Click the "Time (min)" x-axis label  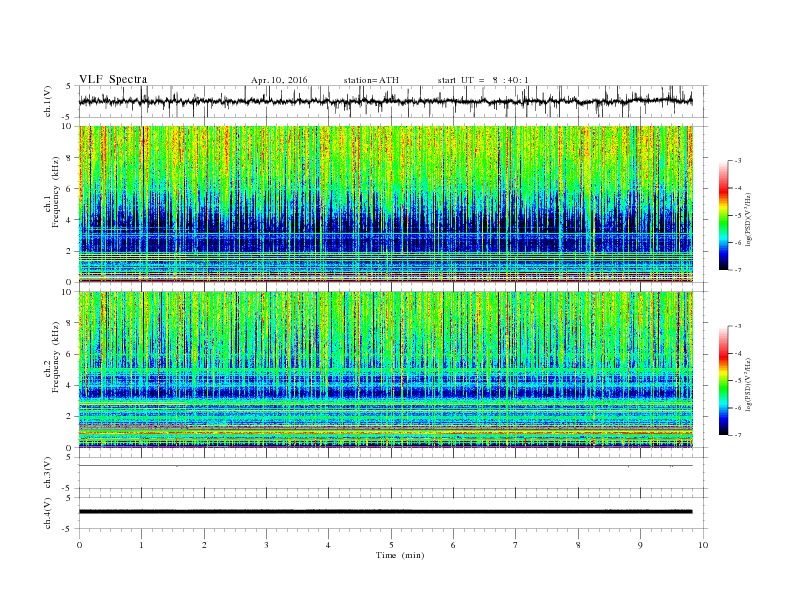400,555
